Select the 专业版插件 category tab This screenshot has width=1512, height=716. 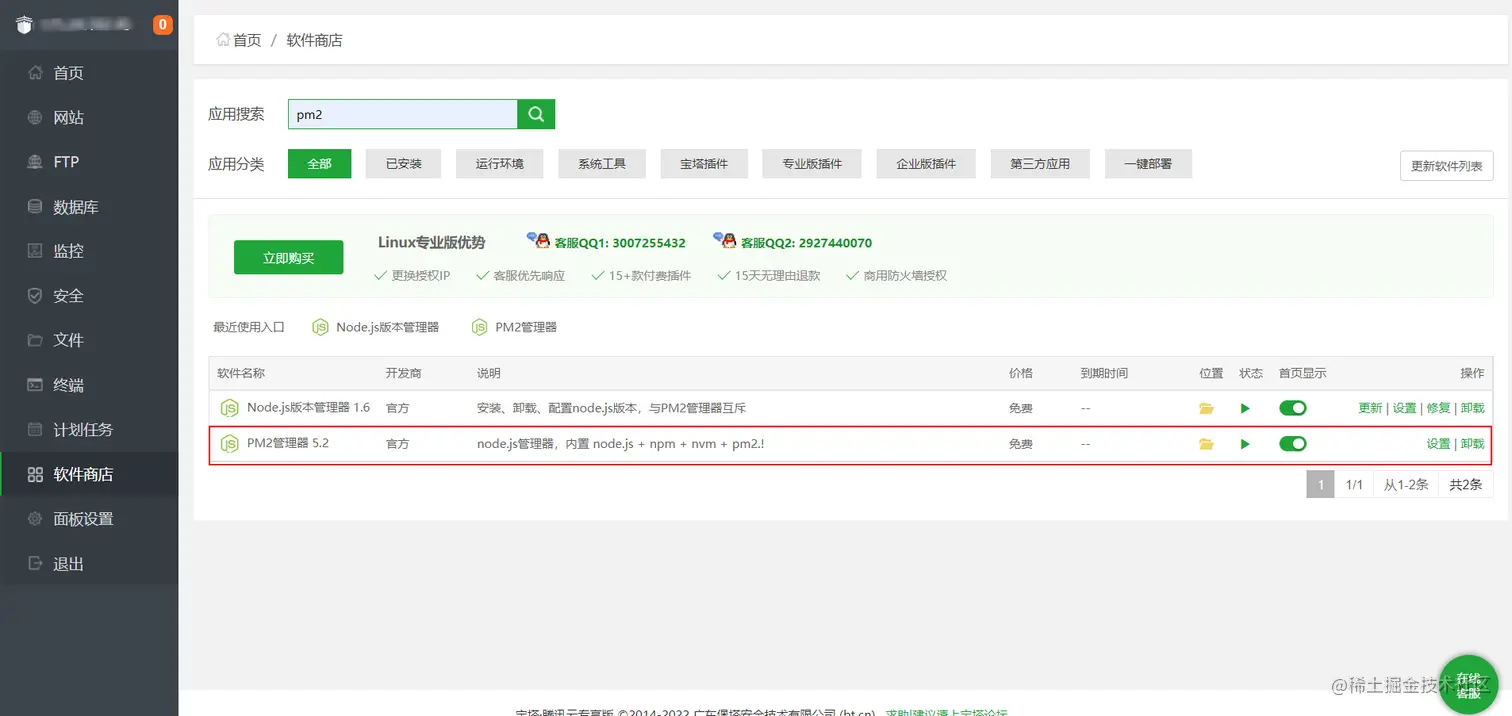pyautogui.click(x=812, y=164)
